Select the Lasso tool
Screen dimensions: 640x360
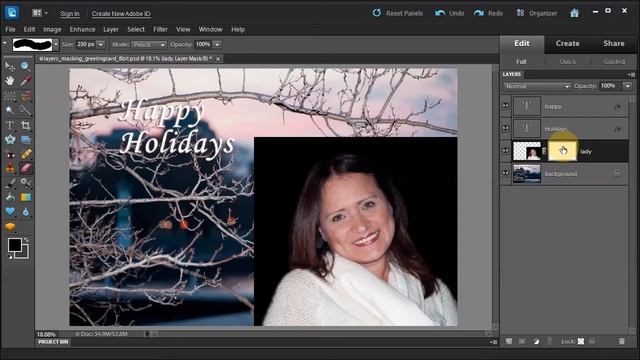(25, 96)
